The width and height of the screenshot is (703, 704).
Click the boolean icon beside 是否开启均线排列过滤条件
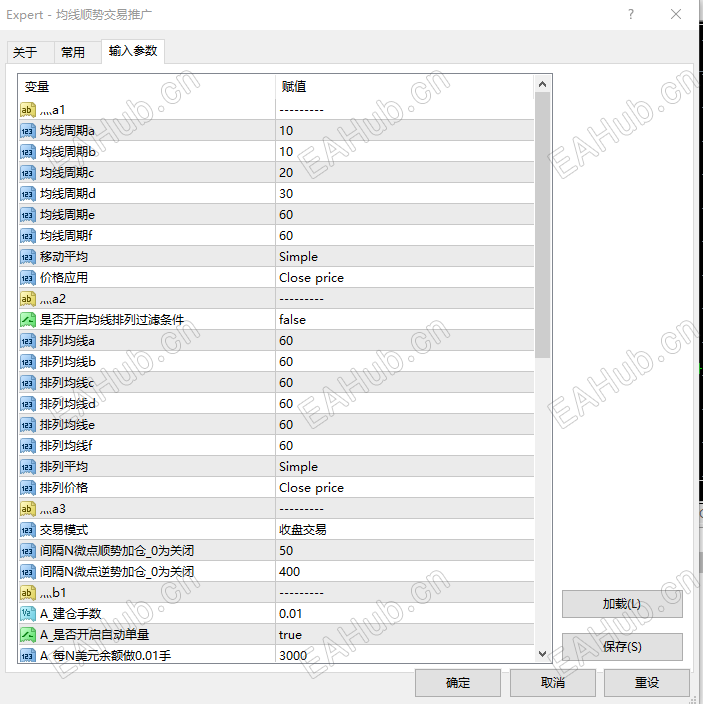click(27, 320)
